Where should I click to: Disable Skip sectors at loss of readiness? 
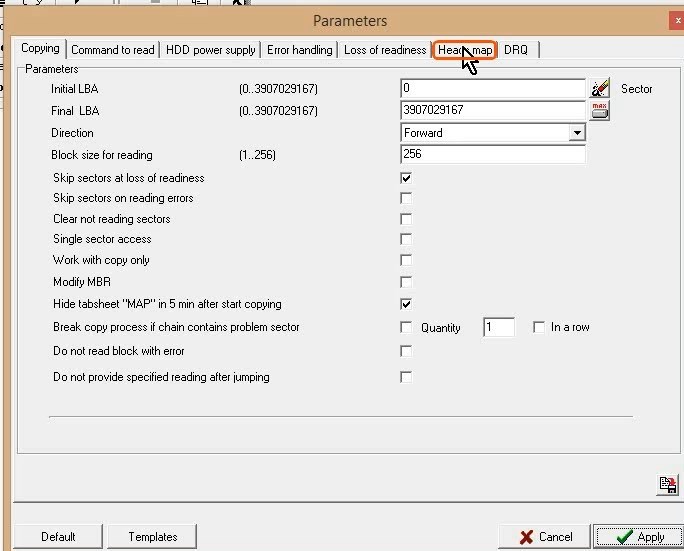point(406,178)
